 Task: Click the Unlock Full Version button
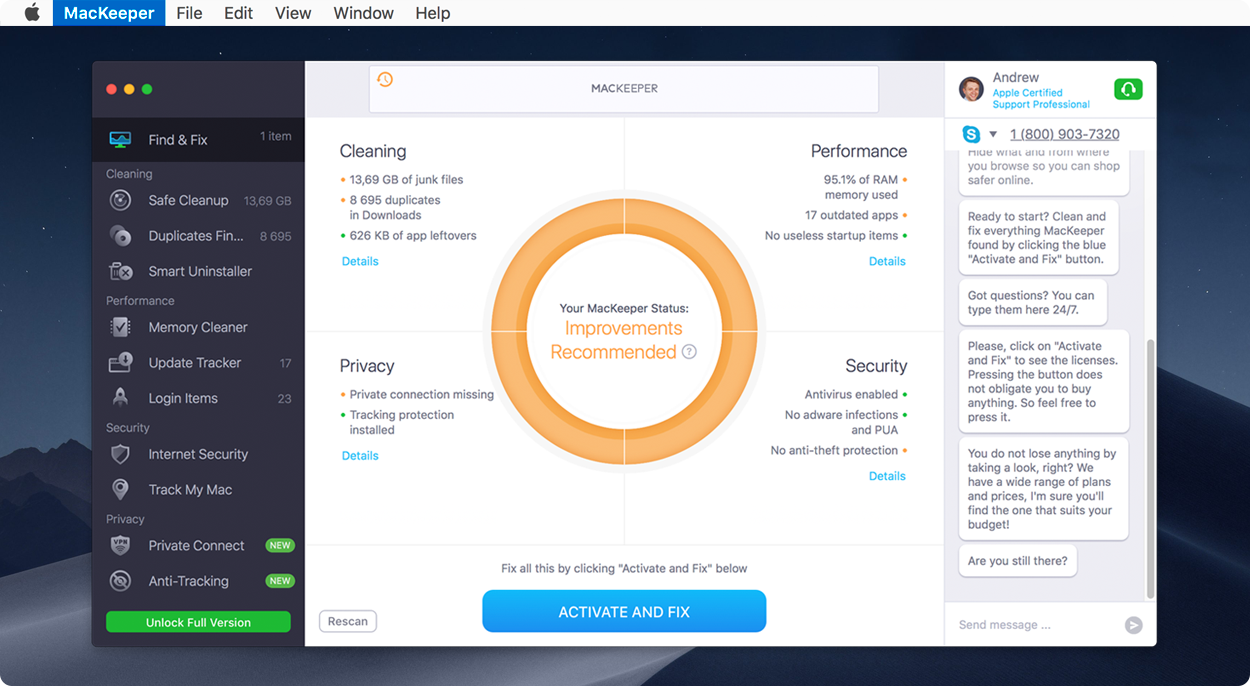click(x=198, y=622)
